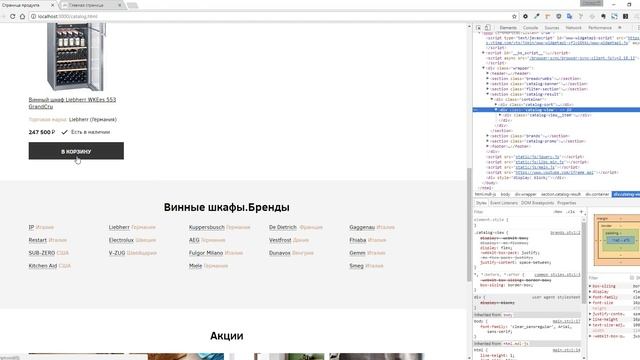Expand the section filter-section node

click(x=488, y=89)
